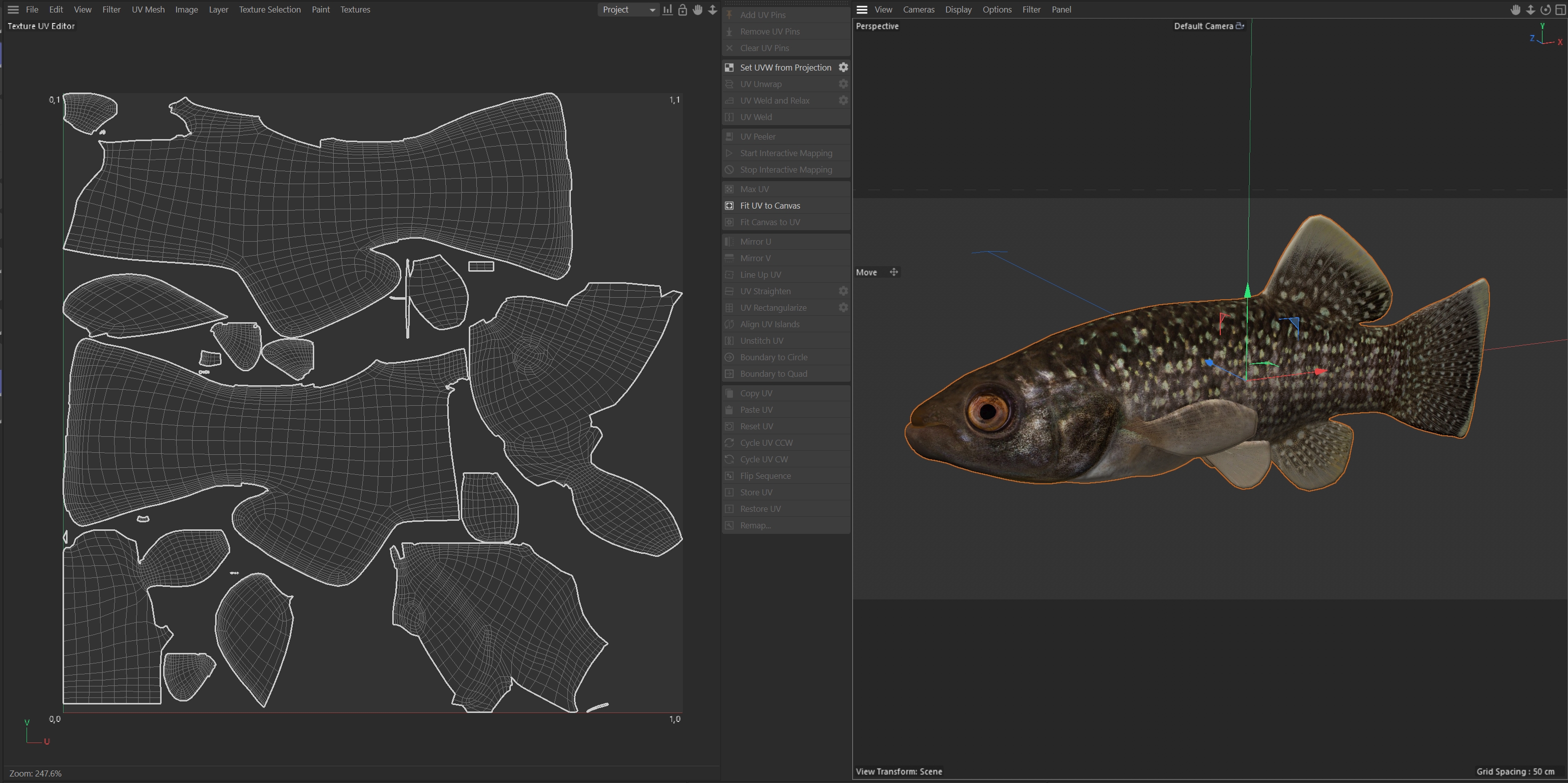Open Set UVW from Projection settings gear
The image size is (1568, 783).
843,68
